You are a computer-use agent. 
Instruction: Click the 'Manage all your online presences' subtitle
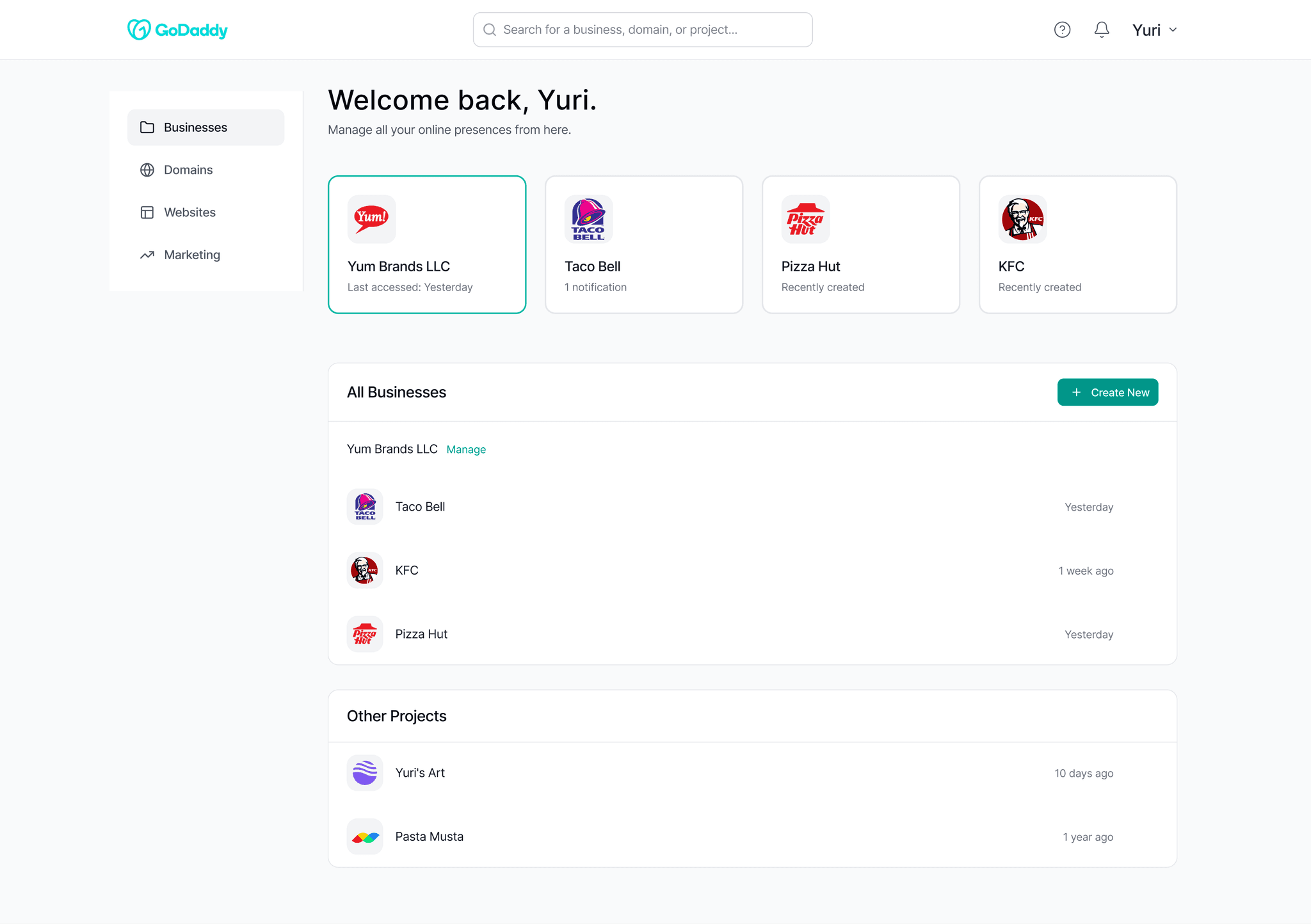[449, 130]
